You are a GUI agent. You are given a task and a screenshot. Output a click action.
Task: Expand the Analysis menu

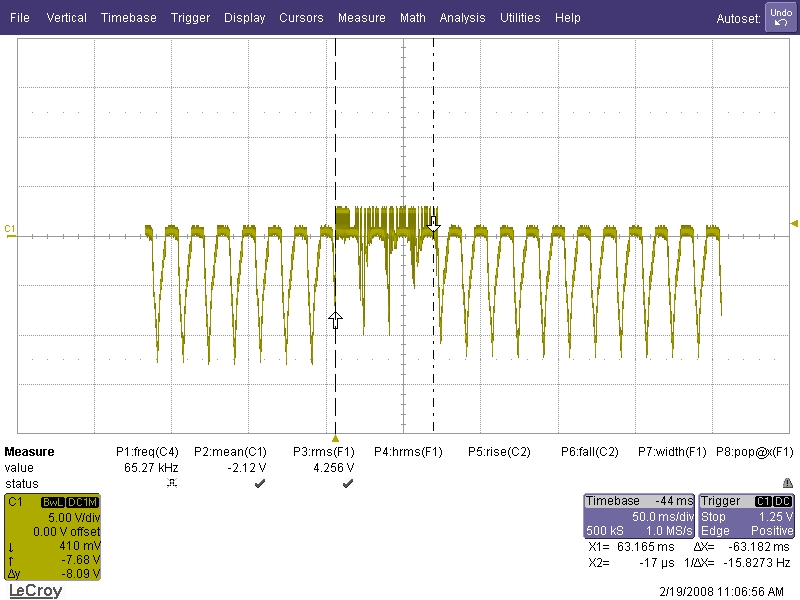(462, 18)
